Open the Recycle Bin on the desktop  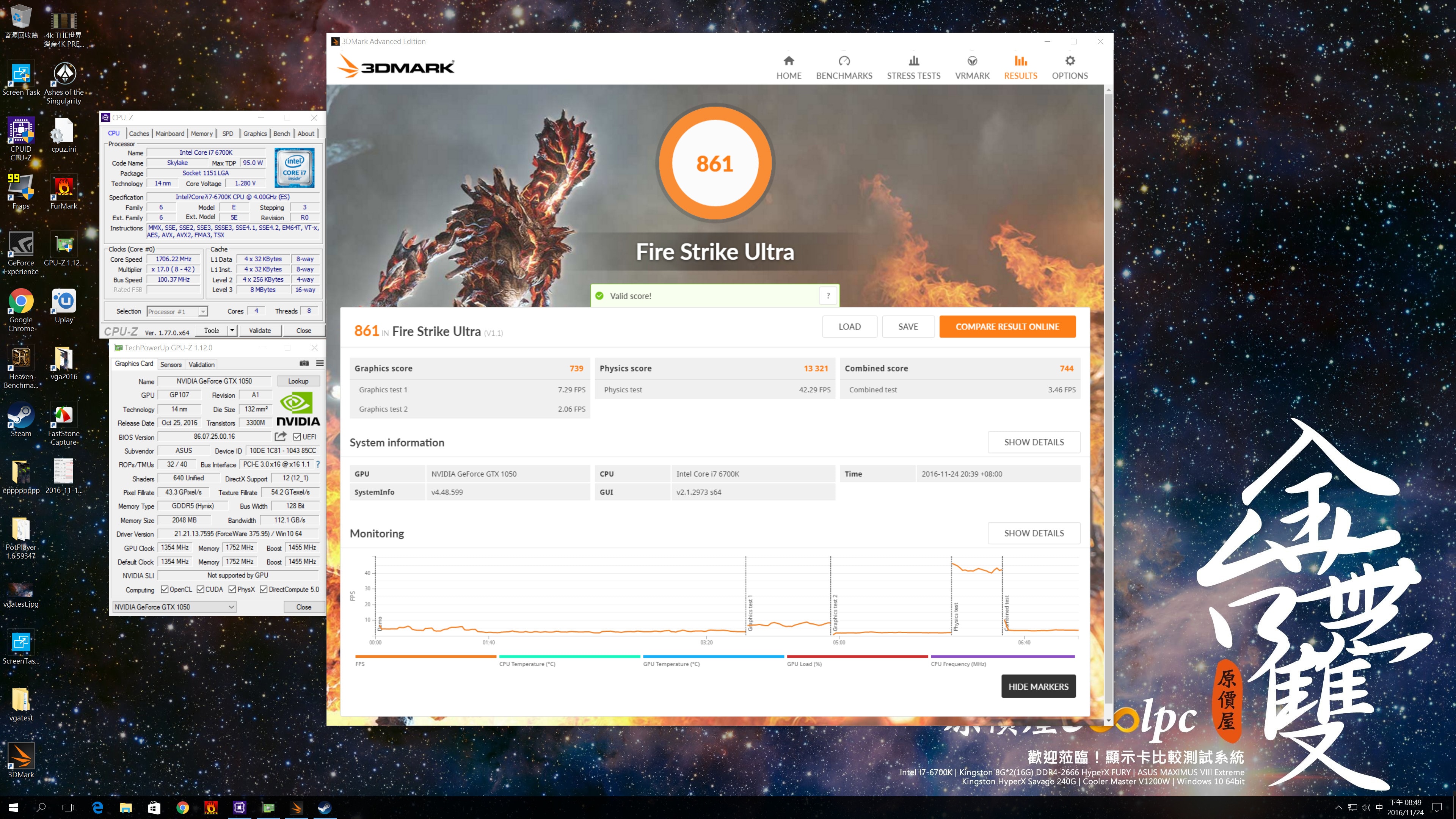click(x=21, y=22)
